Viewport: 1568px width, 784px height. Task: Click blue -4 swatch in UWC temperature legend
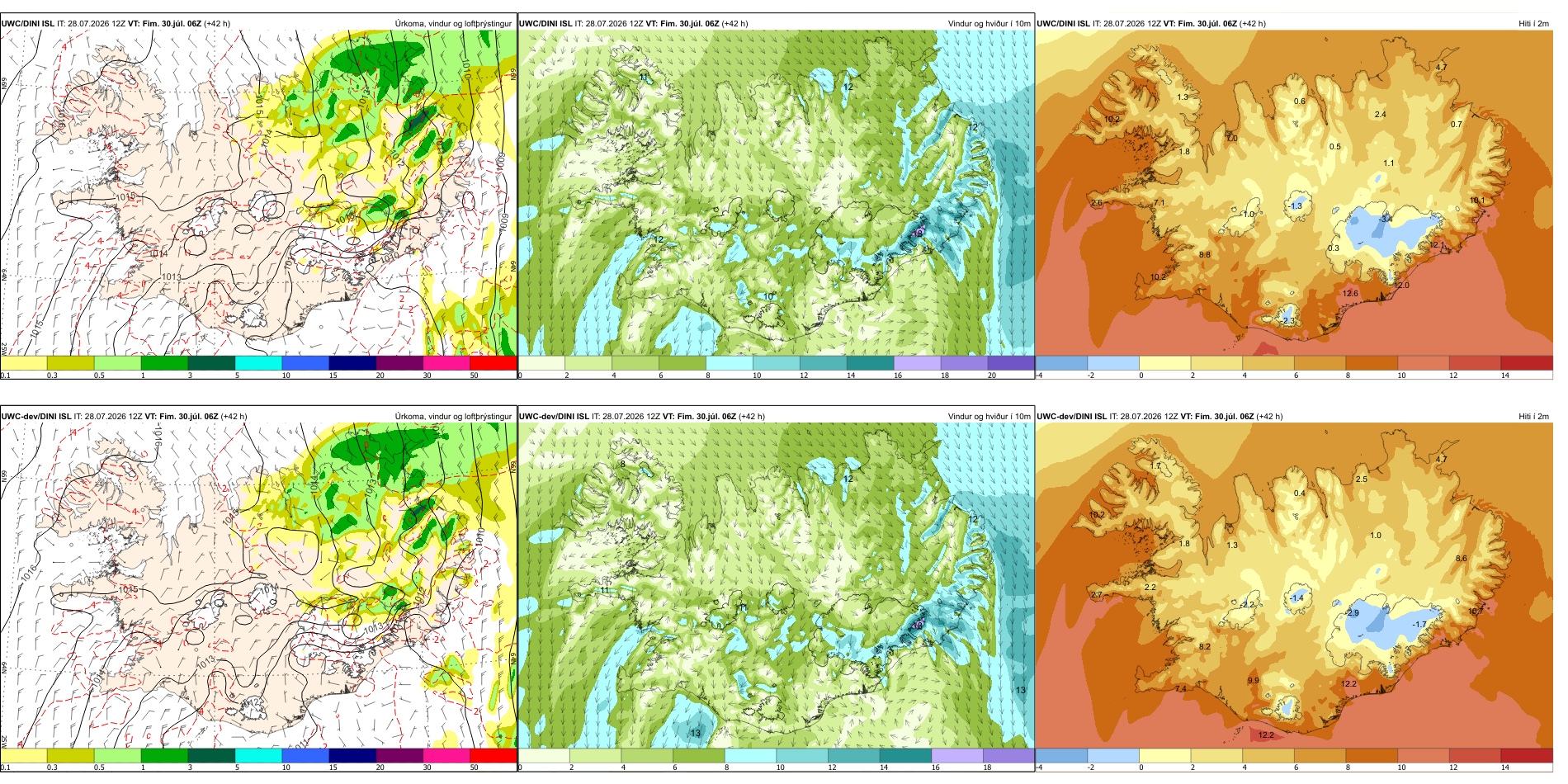click(x=1061, y=363)
